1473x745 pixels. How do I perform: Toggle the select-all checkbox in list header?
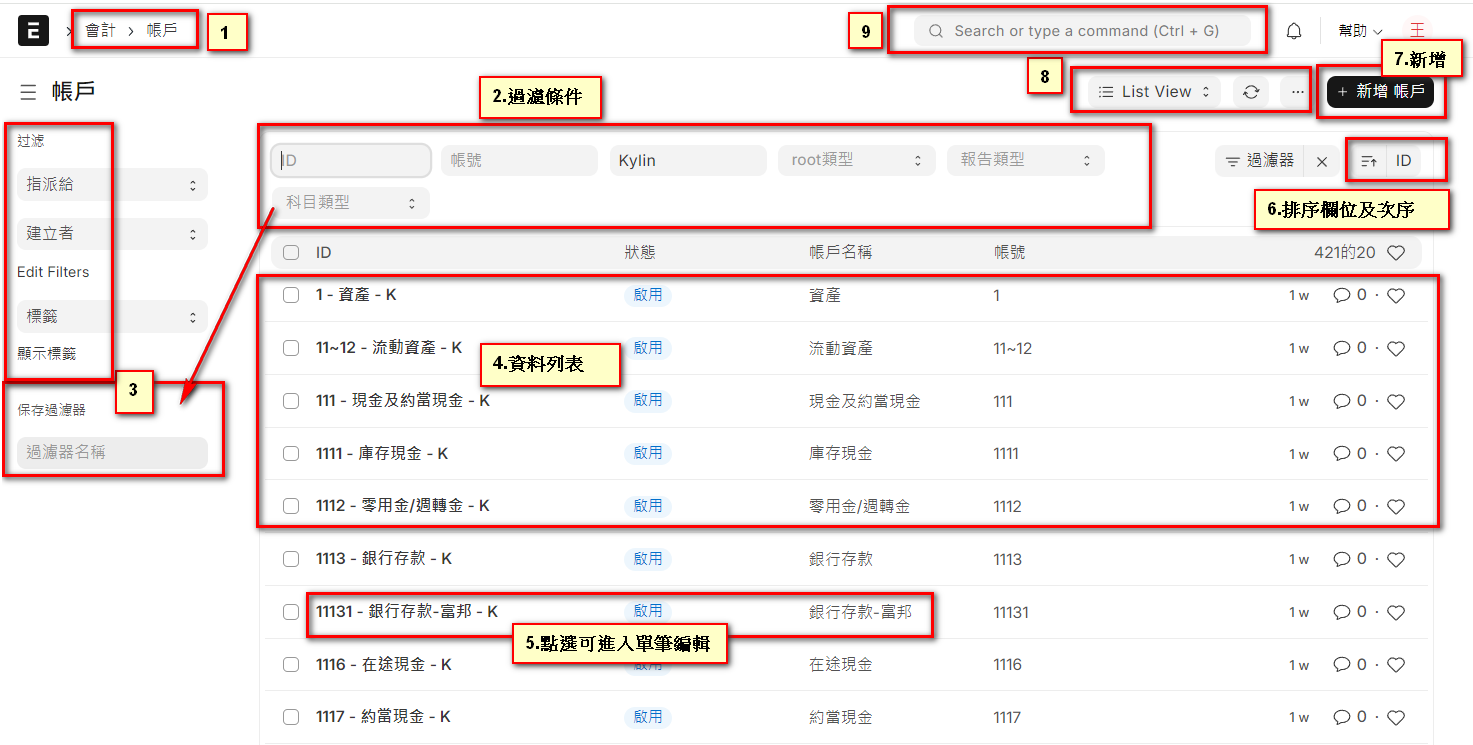(x=291, y=253)
